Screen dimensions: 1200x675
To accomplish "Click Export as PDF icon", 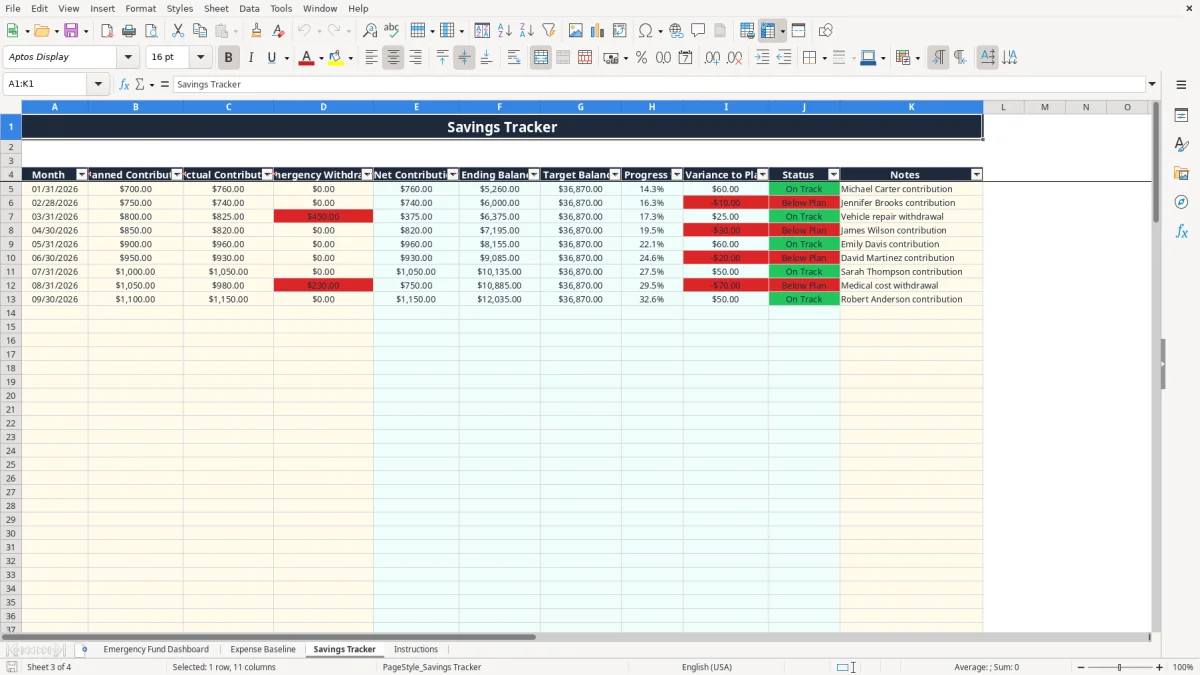I will pos(107,31).
